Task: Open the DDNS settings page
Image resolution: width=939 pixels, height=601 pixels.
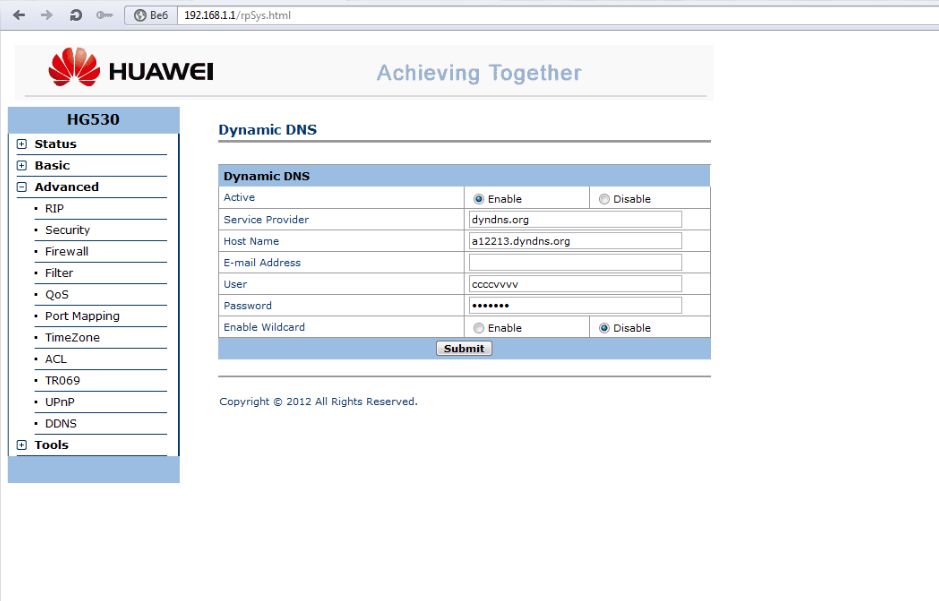Action: 60,424
